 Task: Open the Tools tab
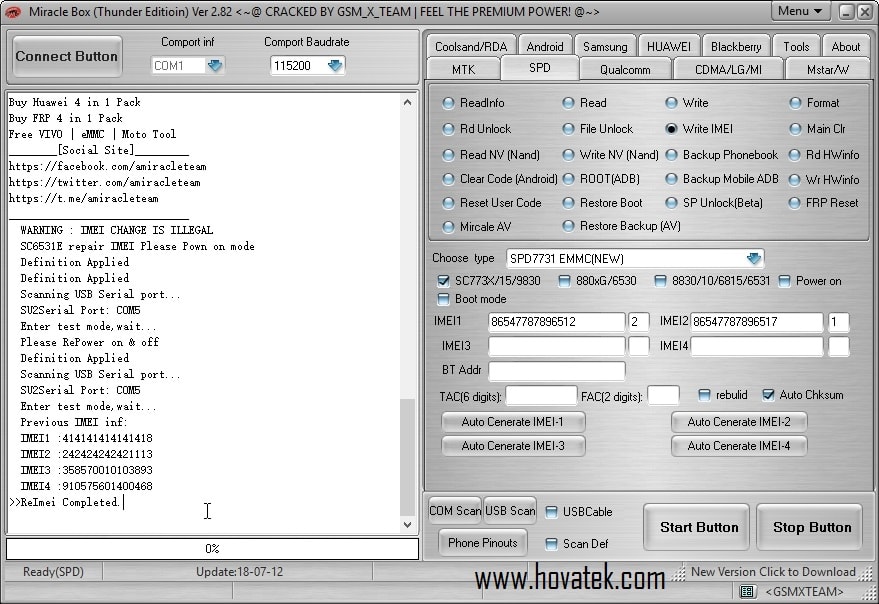pyautogui.click(x=796, y=47)
